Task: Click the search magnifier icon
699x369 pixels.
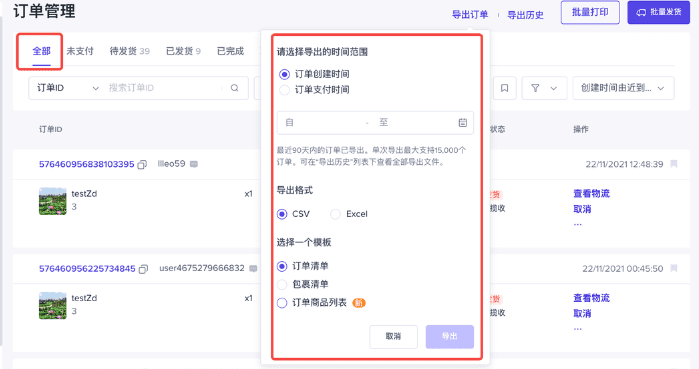Action: (234, 88)
